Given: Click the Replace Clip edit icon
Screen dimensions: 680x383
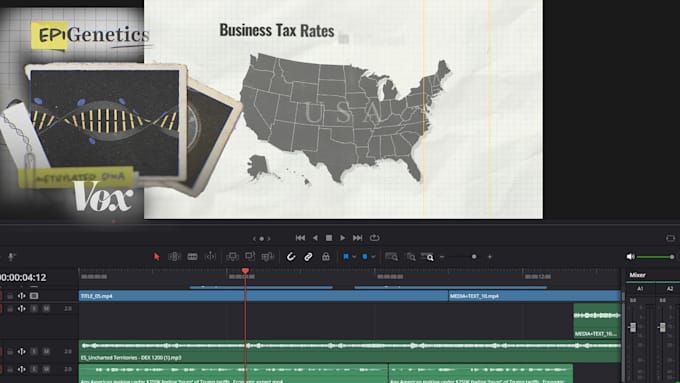Looking at the screenshot, I should click(268, 257).
